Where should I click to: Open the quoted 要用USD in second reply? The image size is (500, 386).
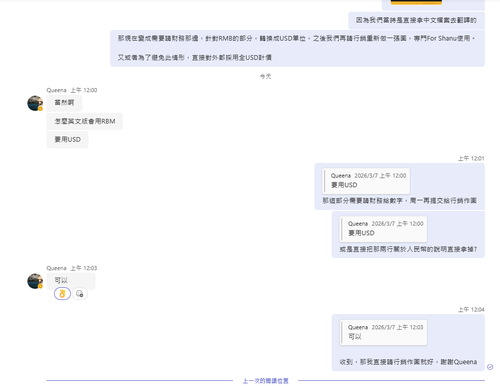383,229
